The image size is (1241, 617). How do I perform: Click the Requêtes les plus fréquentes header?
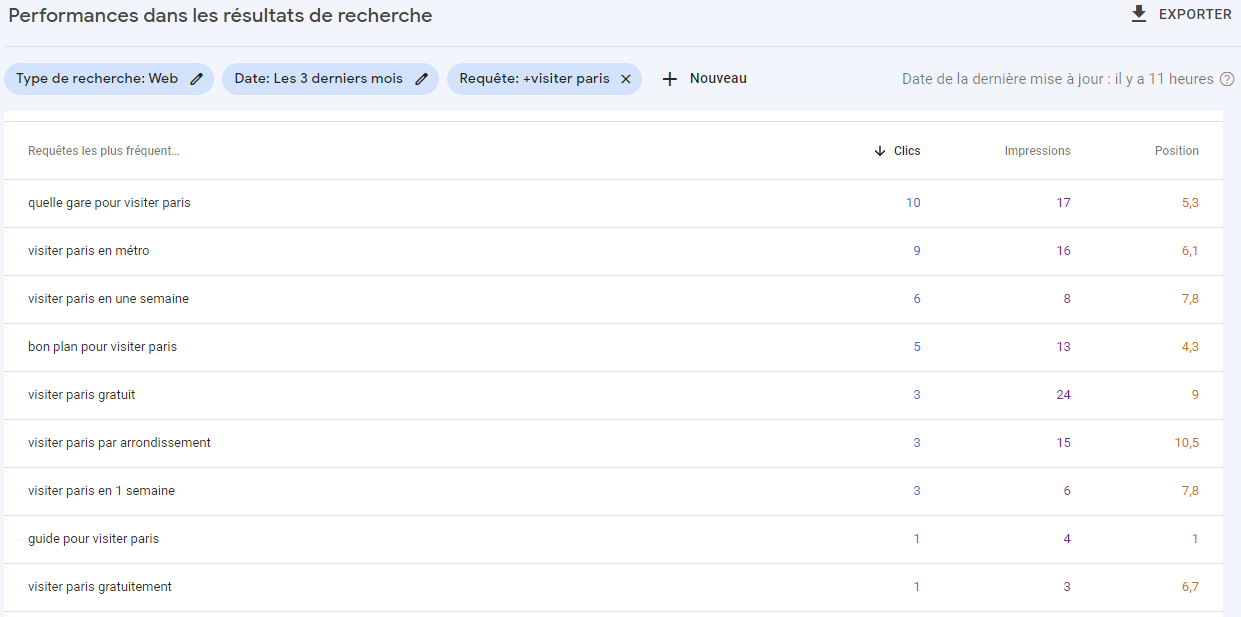104,151
